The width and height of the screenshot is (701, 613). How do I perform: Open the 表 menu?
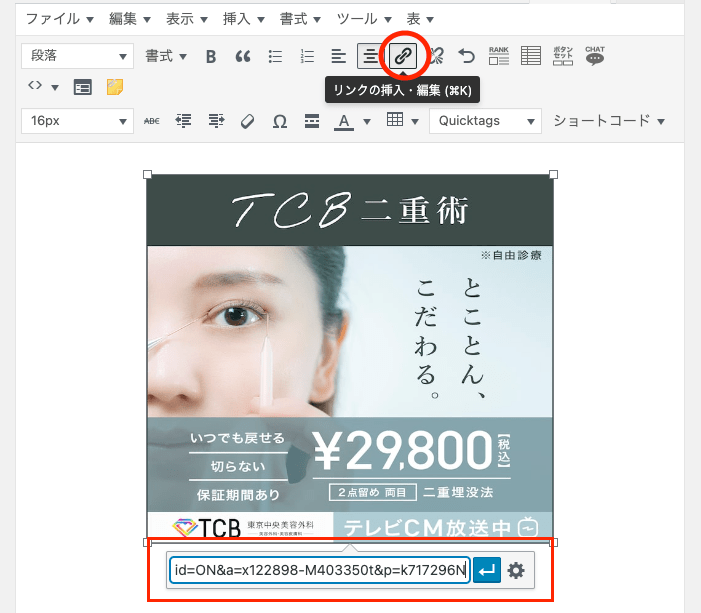(x=420, y=19)
